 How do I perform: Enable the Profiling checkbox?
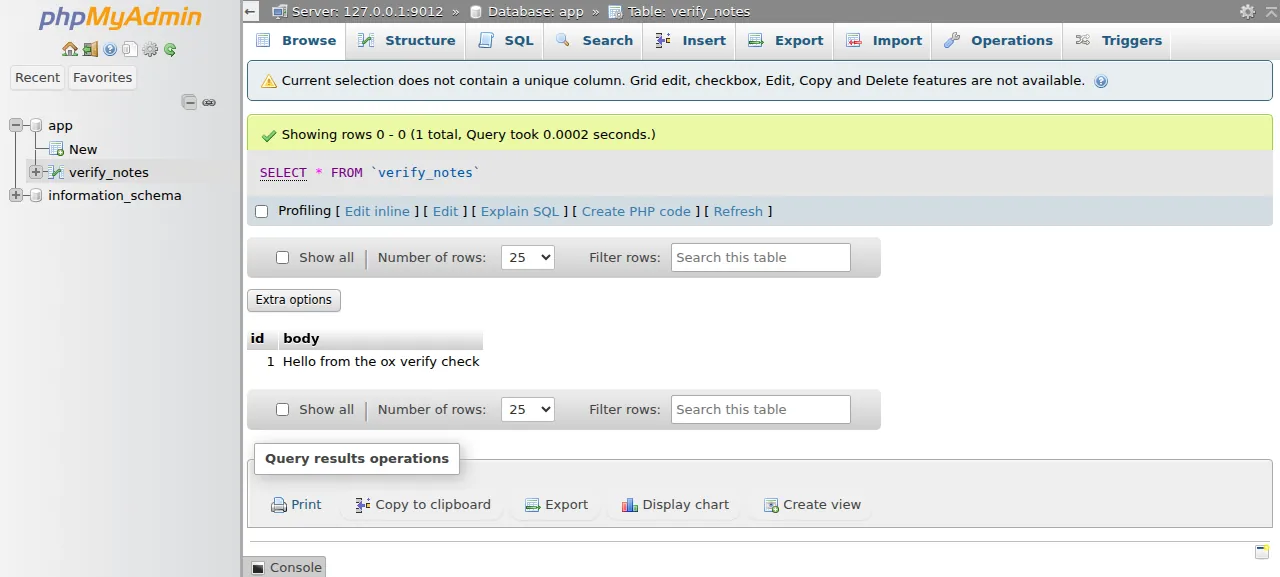point(262,211)
